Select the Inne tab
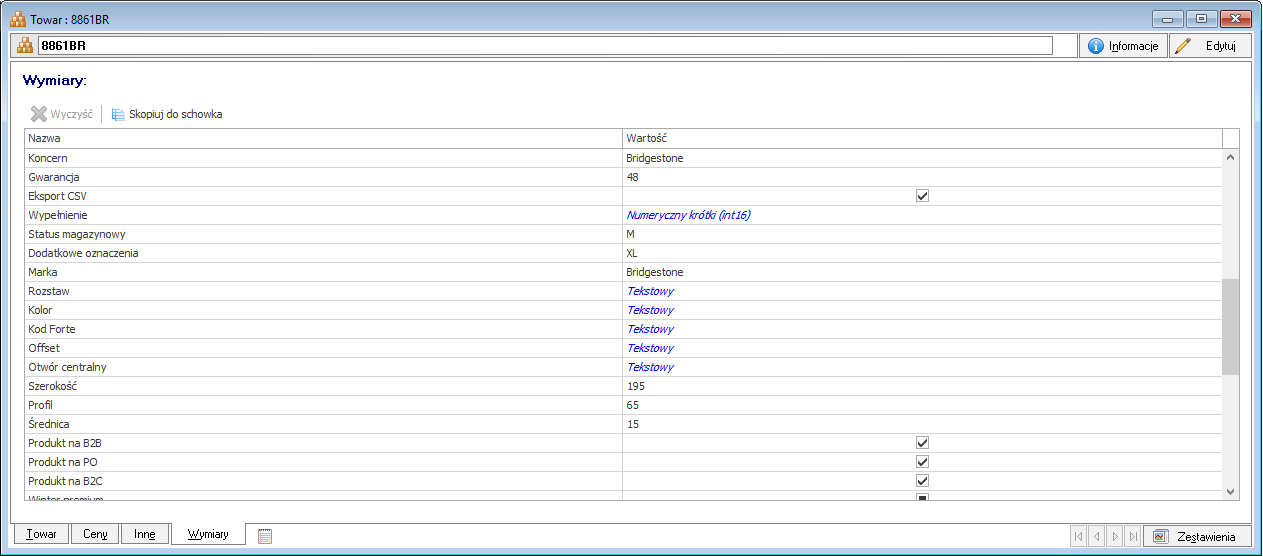1263x556 pixels. pyautogui.click(x=145, y=534)
